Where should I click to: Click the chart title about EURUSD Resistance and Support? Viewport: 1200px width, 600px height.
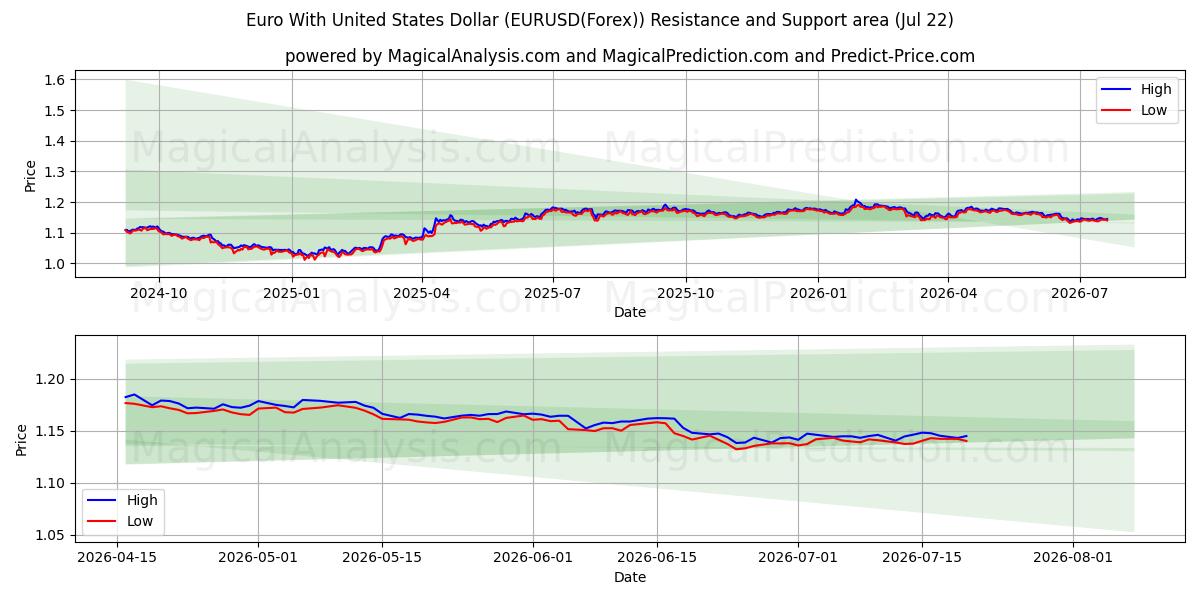click(x=600, y=20)
